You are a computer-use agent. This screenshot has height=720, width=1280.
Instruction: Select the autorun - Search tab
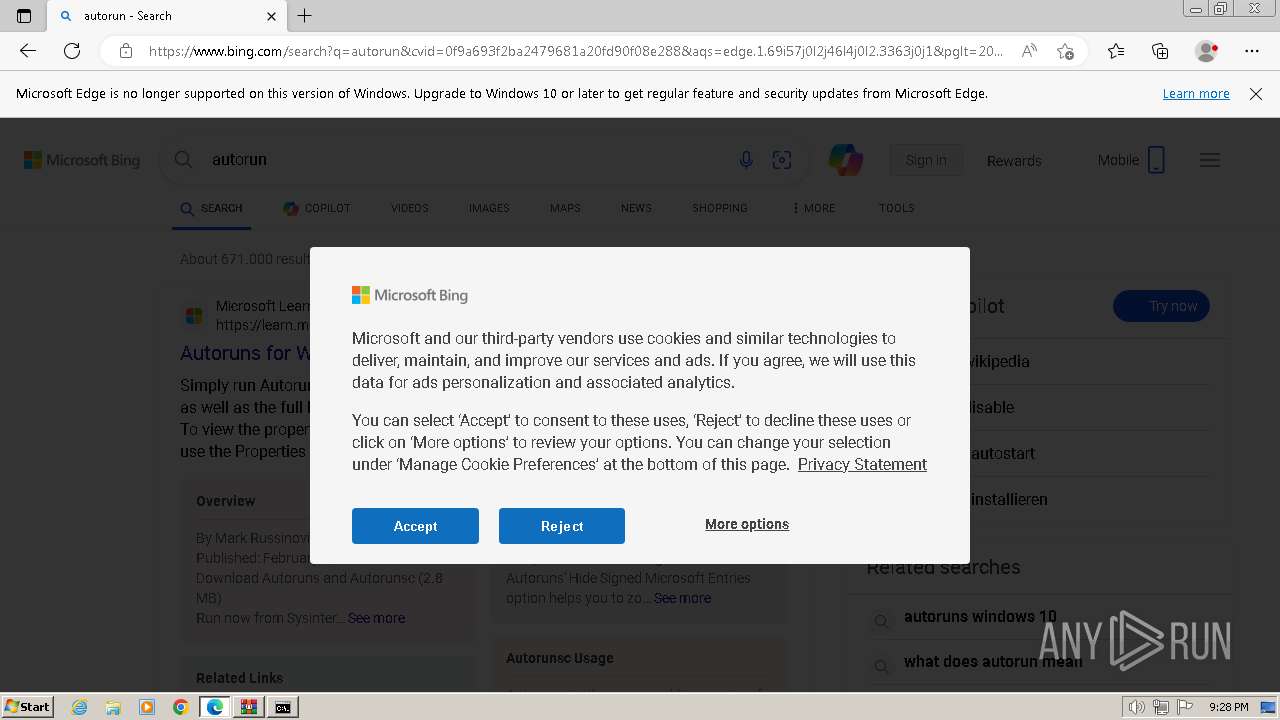pos(166,16)
